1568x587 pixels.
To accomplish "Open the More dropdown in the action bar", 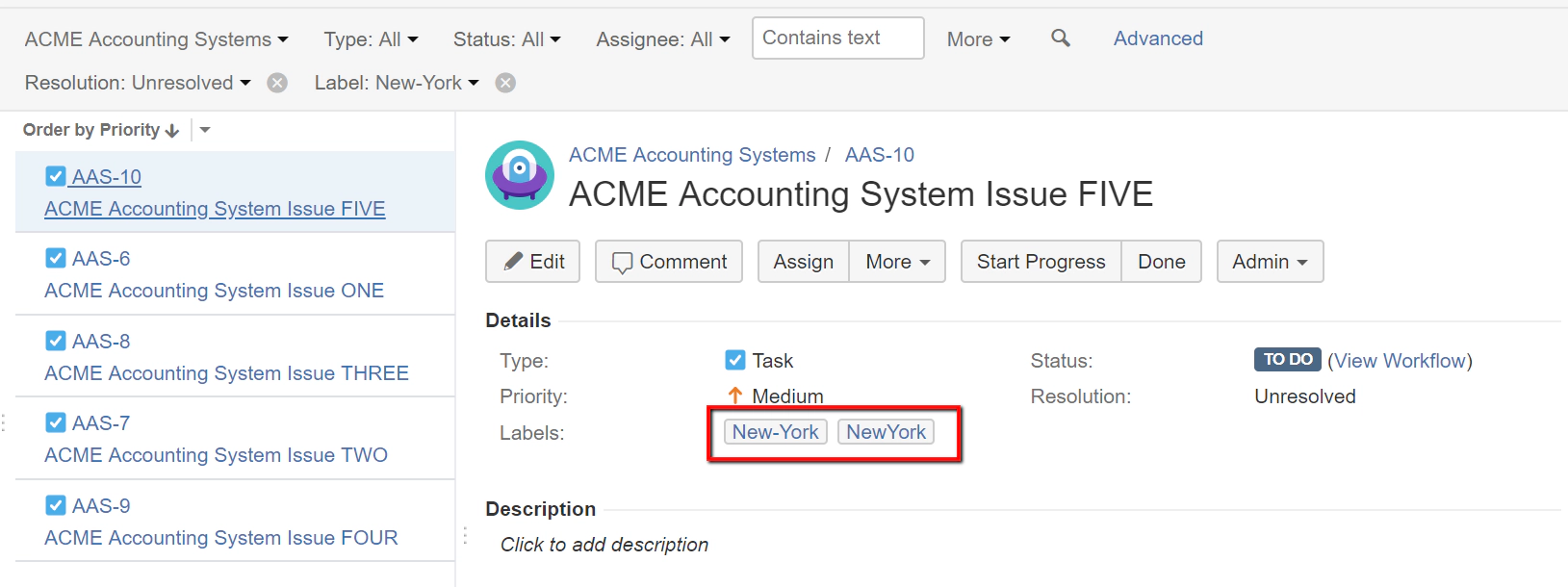I will 895,261.
